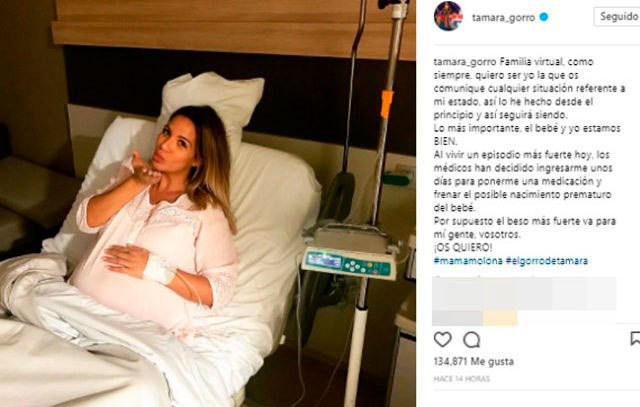Image resolution: width=640 pixels, height=407 pixels.
Task: Click the beige highlighted comment block
Action: [x=500, y=318]
